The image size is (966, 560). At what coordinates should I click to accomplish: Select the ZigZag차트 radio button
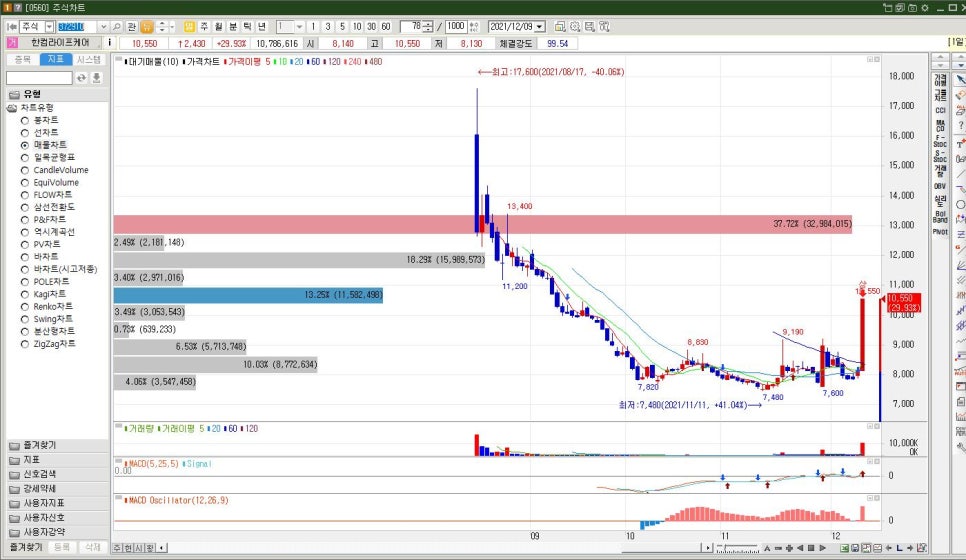pyautogui.click(x=25, y=344)
